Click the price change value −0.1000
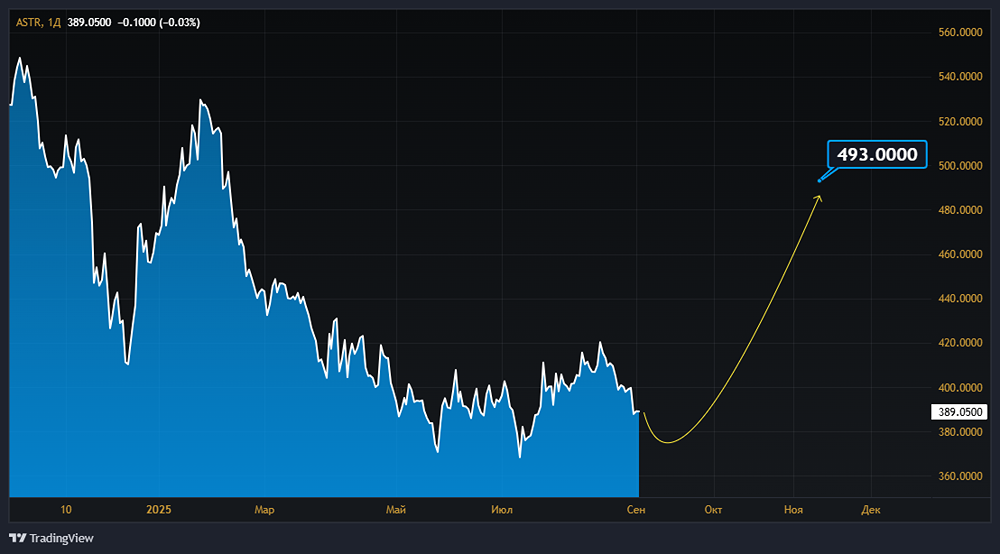This screenshot has width=1000, height=554. 136,22
